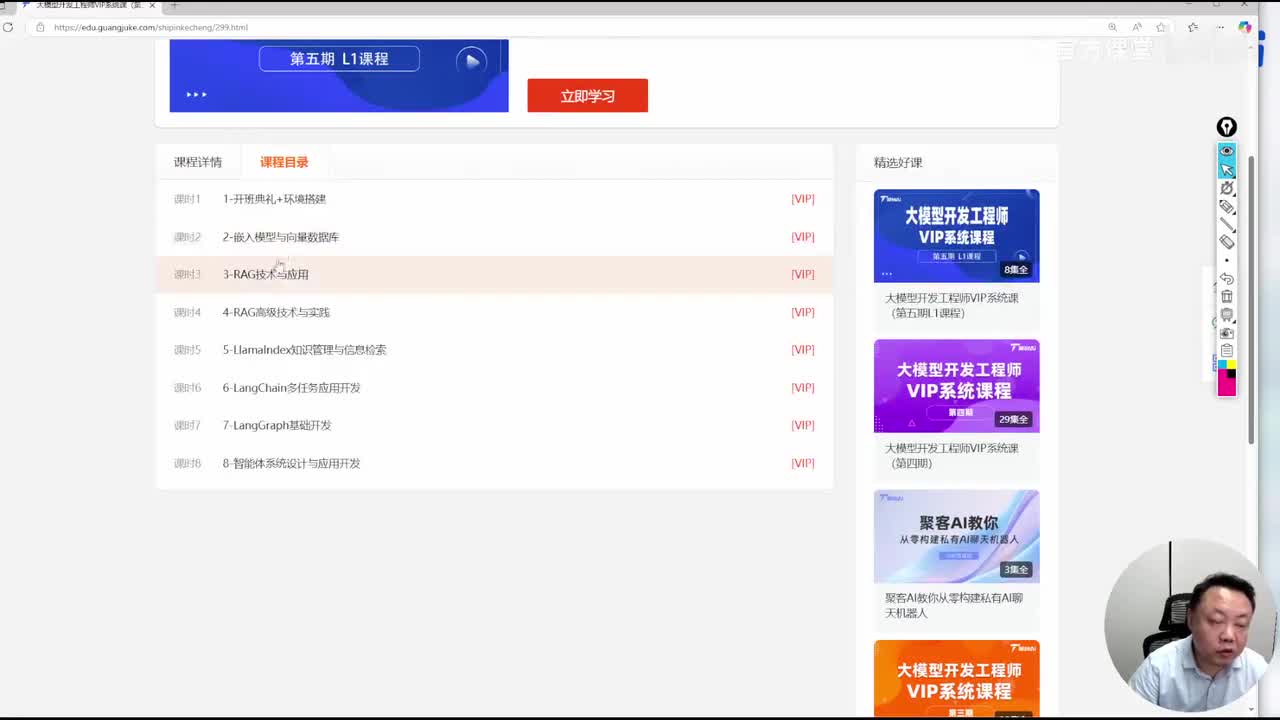The image size is (1280, 720).
Task: Open the 聚客AI教你 course thumbnail
Action: [956, 536]
